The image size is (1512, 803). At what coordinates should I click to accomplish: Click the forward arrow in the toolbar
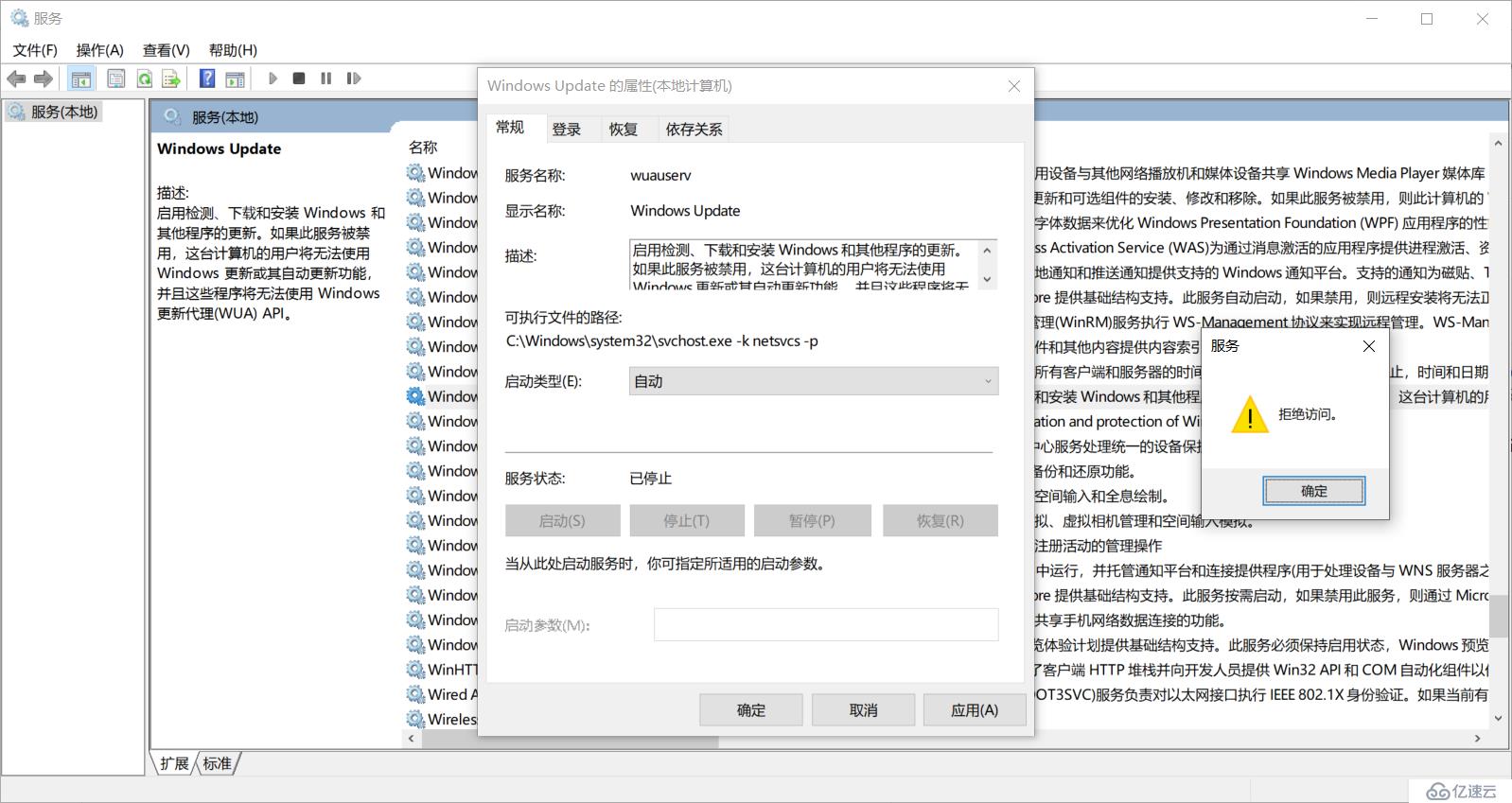(44, 79)
